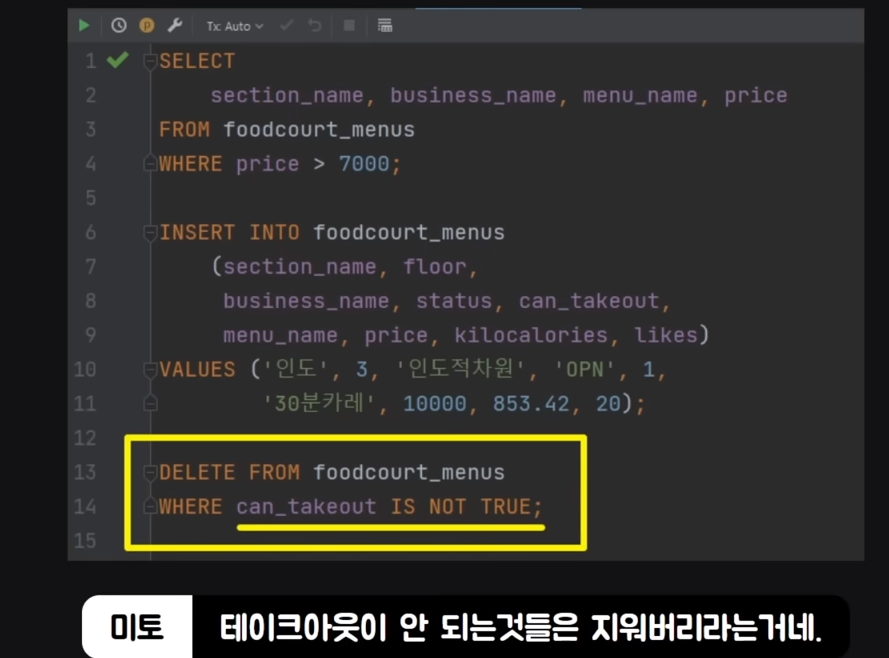
Task: Click the fold end marker on line 4
Action: pyautogui.click(x=150, y=163)
